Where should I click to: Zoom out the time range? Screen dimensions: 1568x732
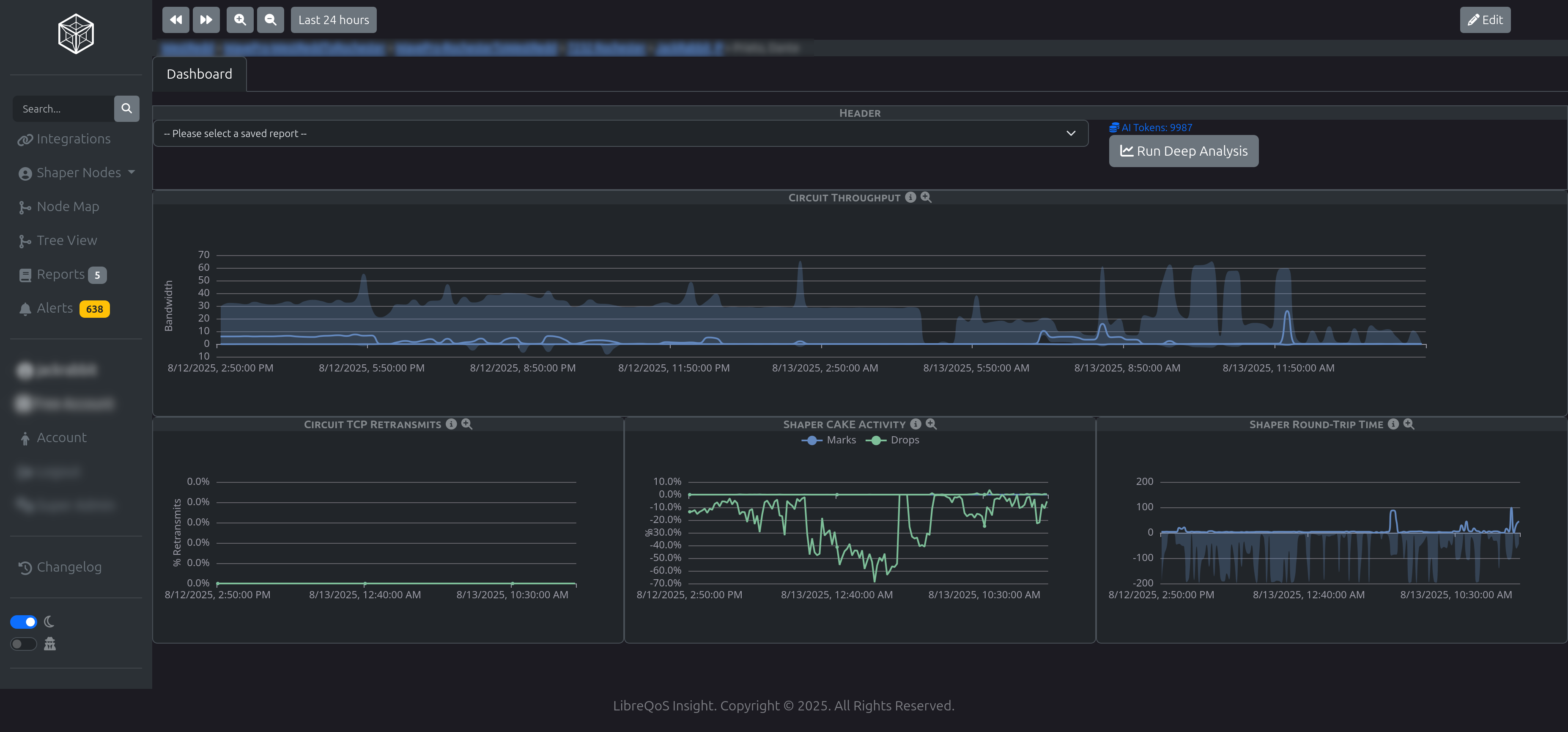(270, 20)
